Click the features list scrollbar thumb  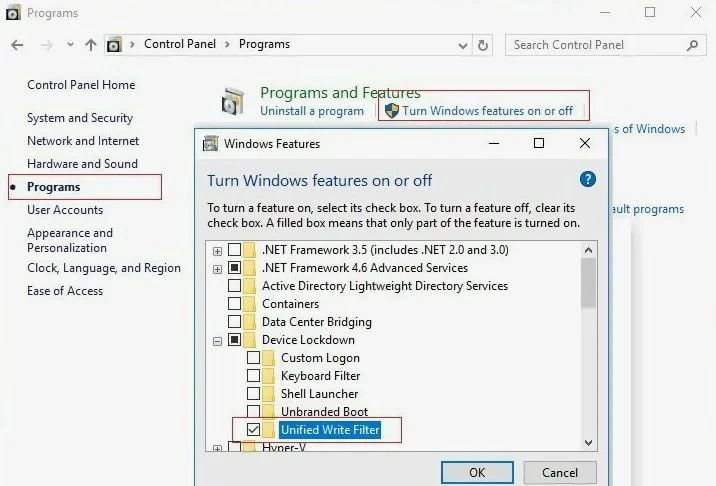tap(588, 283)
